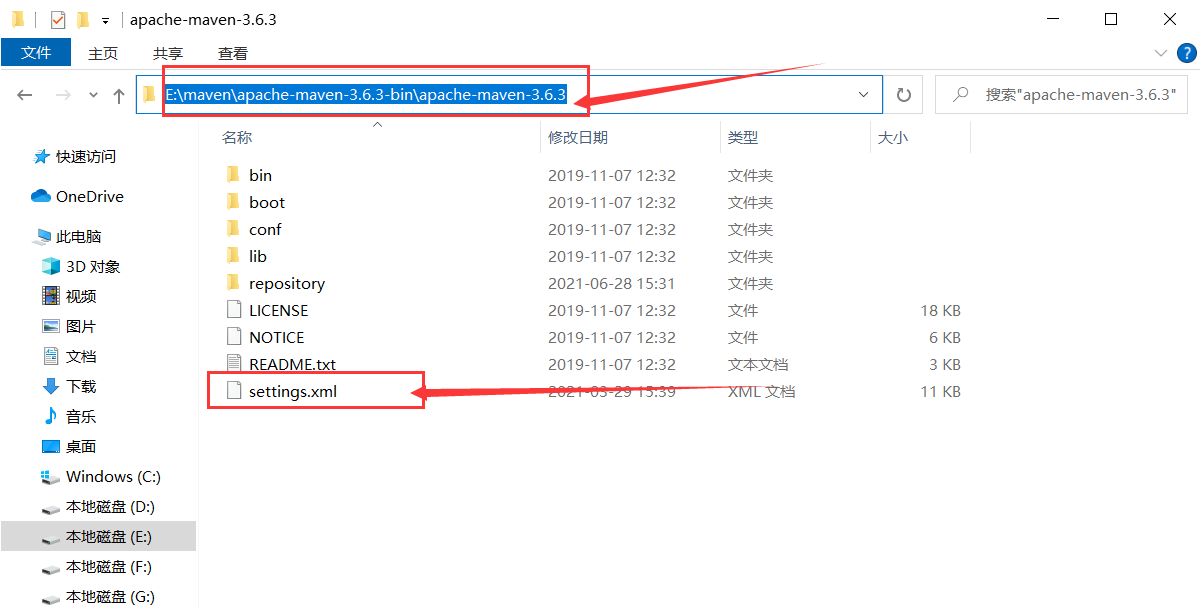This screenshot has width=1201, height=608.
Task: Click the "文件夹" type of conf row
Action: 750,229
